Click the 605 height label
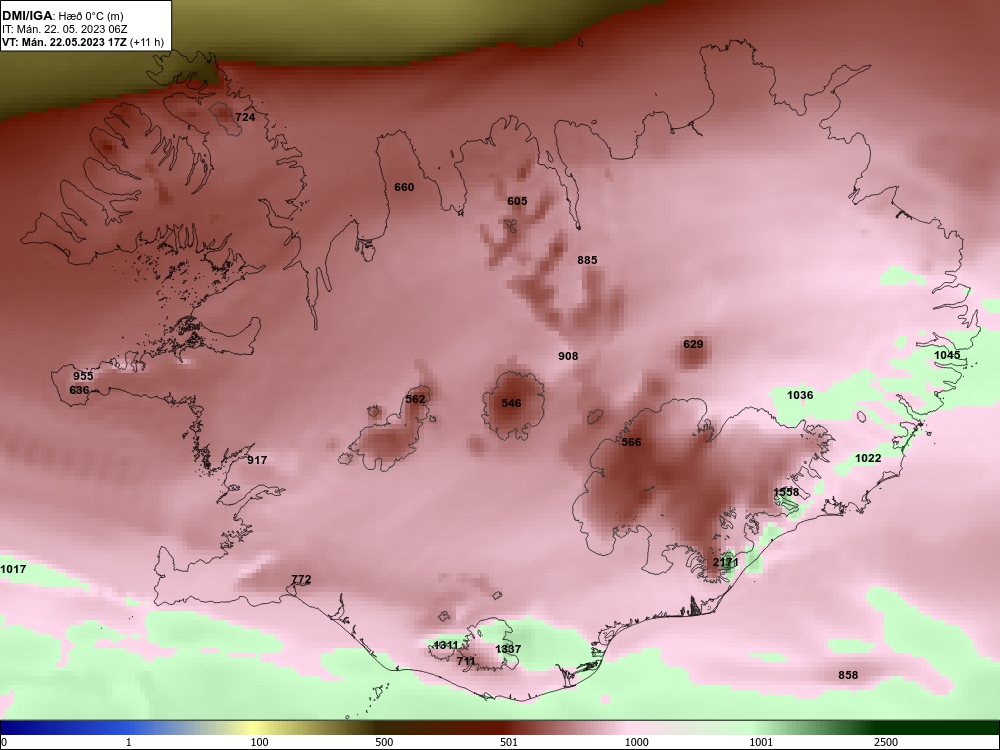The height and width of the screenshot is (750, 1000). (517, 201)
